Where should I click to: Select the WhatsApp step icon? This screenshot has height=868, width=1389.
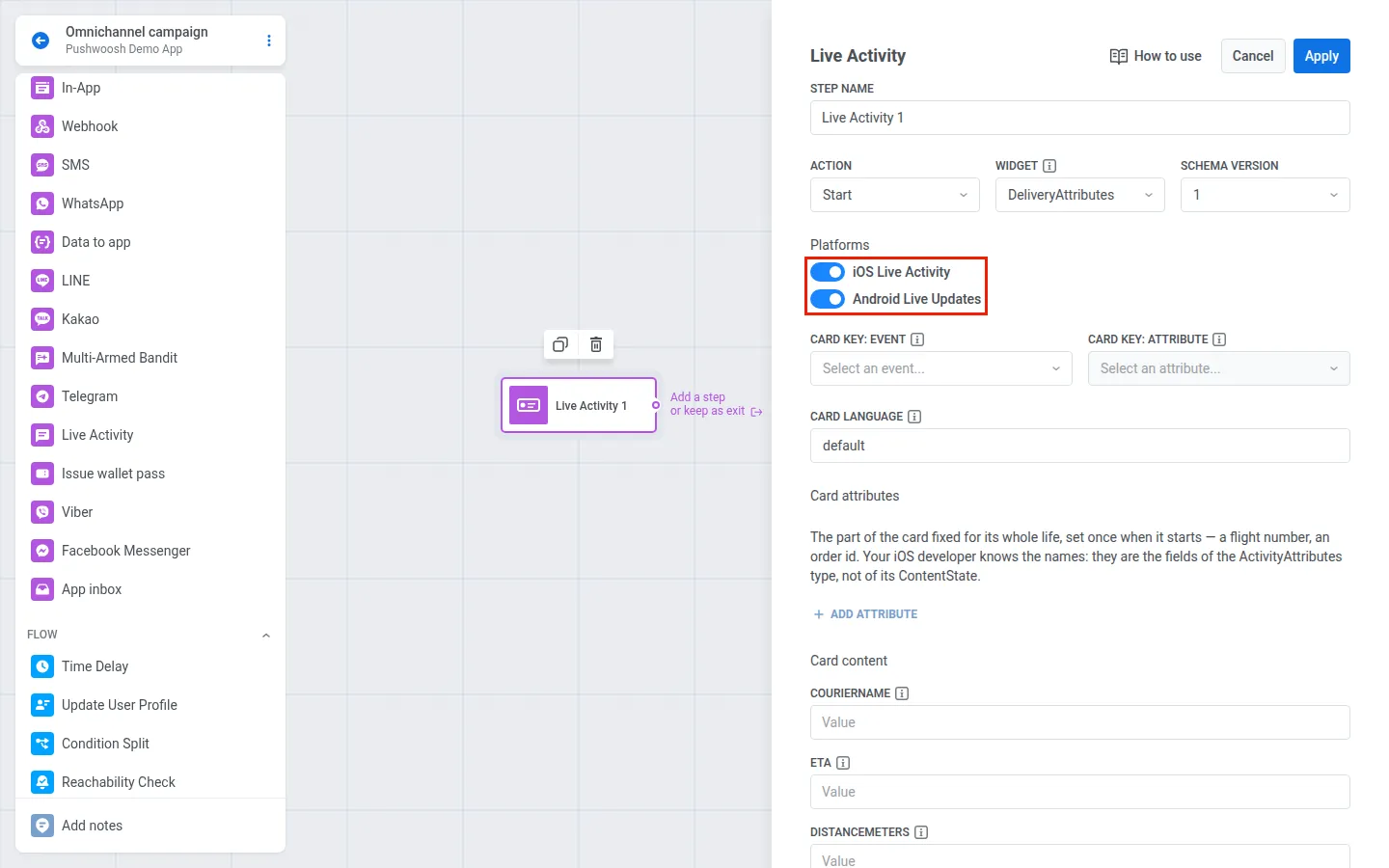(x=42, y=203)
